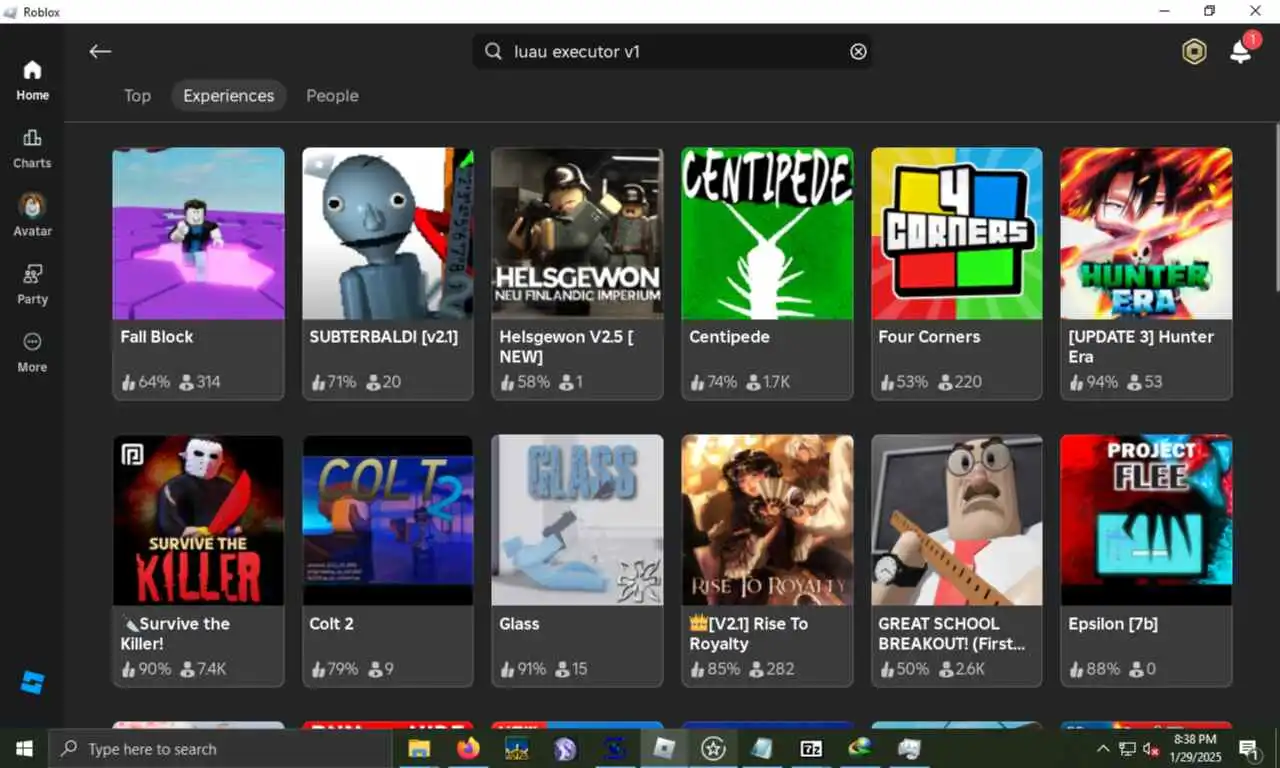This screenshot has width=1280, height=768.
Task: Click the muted volume tray icon
Action: point(1151,749)
